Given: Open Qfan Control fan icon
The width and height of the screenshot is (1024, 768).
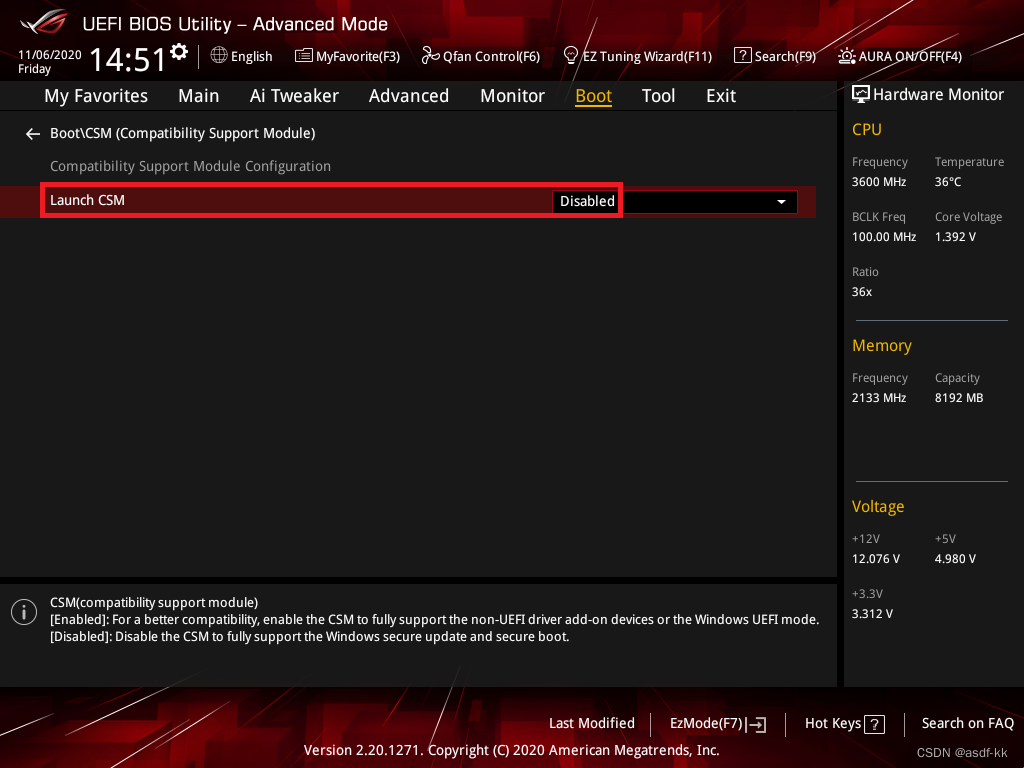Looking at the screenshot, I should click(x=430, y=56).
